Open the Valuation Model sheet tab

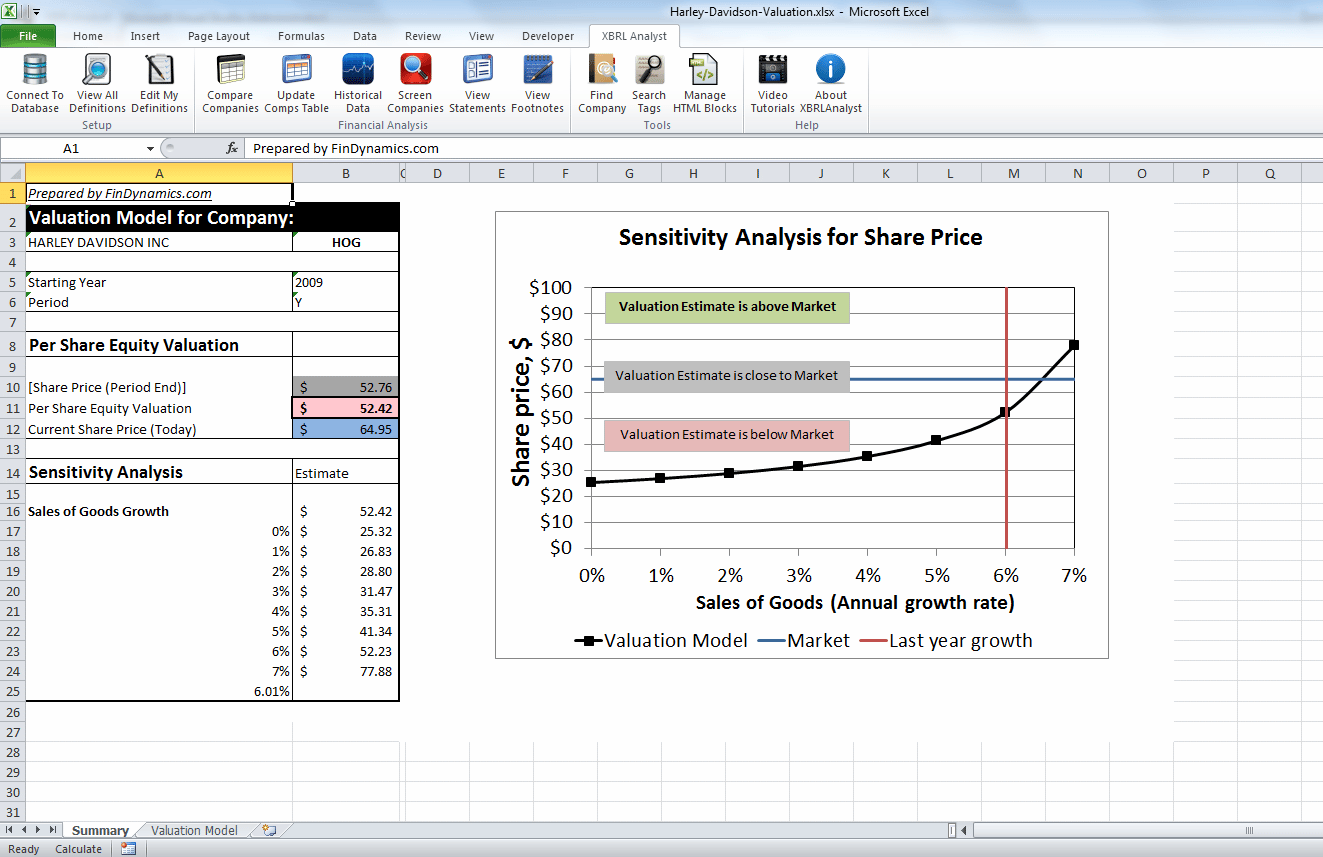194,830
